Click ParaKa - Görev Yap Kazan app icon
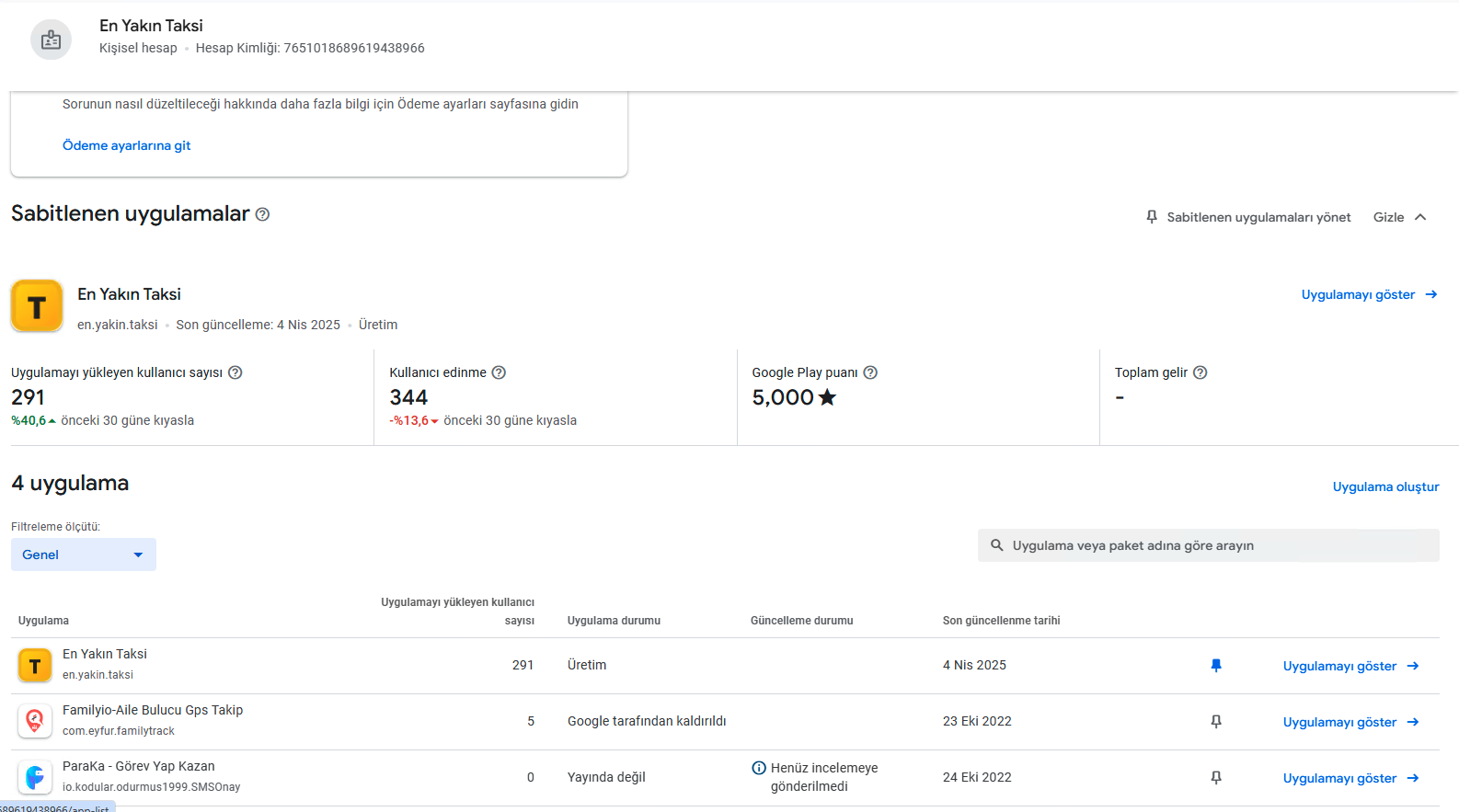The image size is (1459, 812). point(35,777)
